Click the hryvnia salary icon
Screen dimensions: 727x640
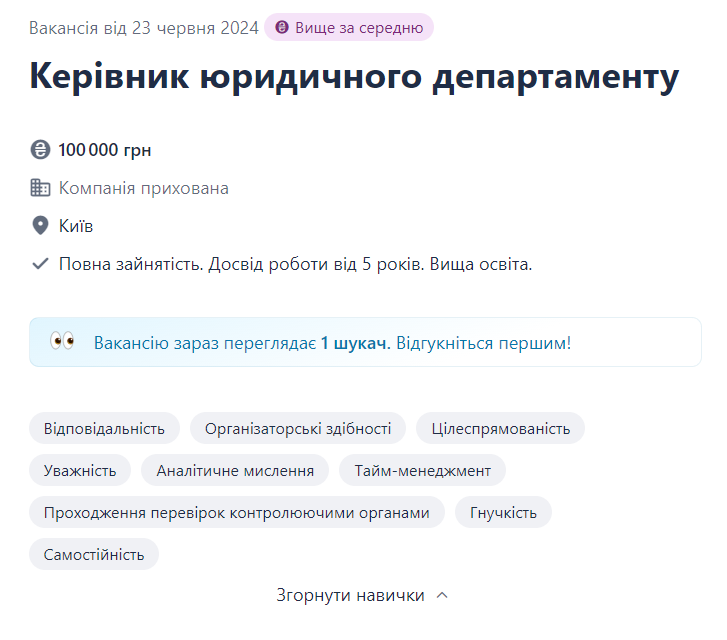pos(40,151)
